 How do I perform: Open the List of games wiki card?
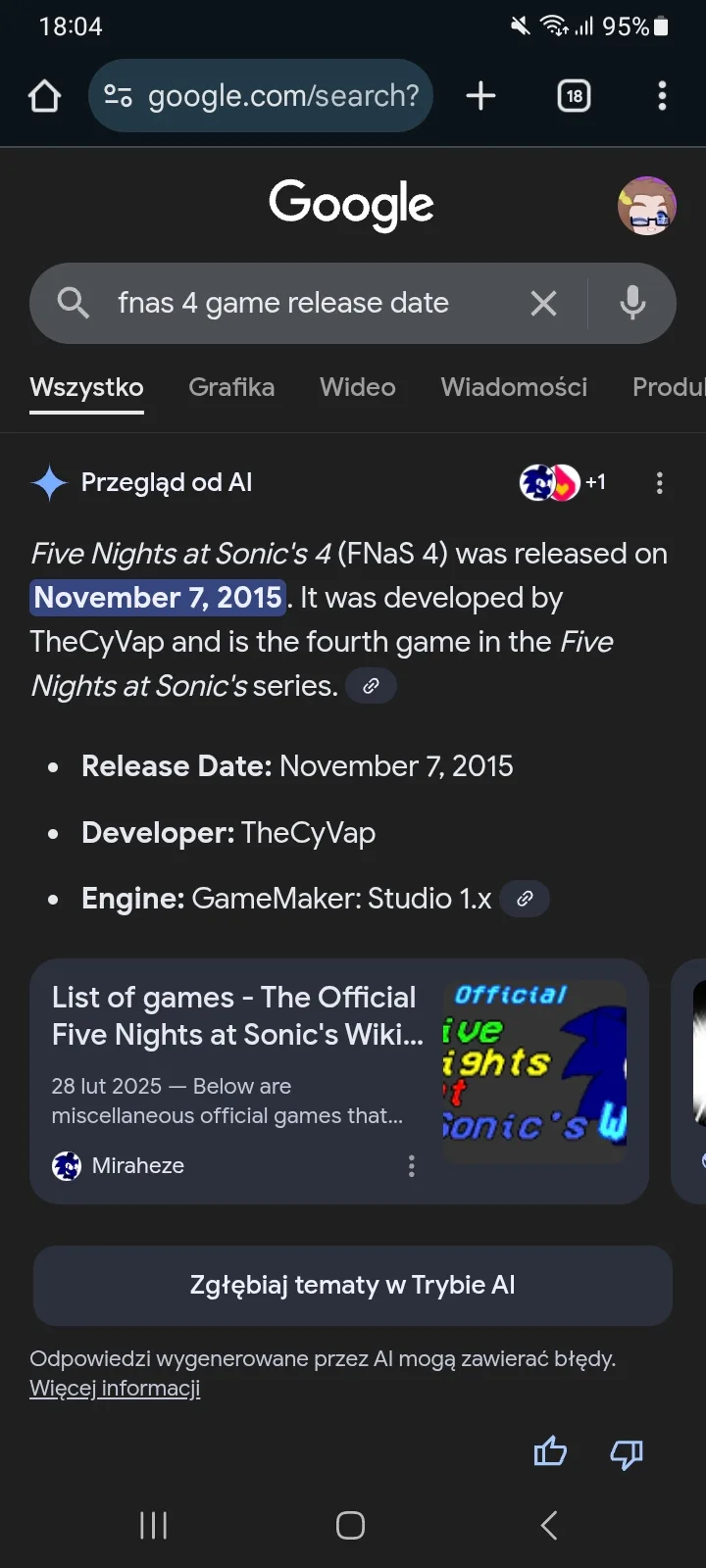235,1039
